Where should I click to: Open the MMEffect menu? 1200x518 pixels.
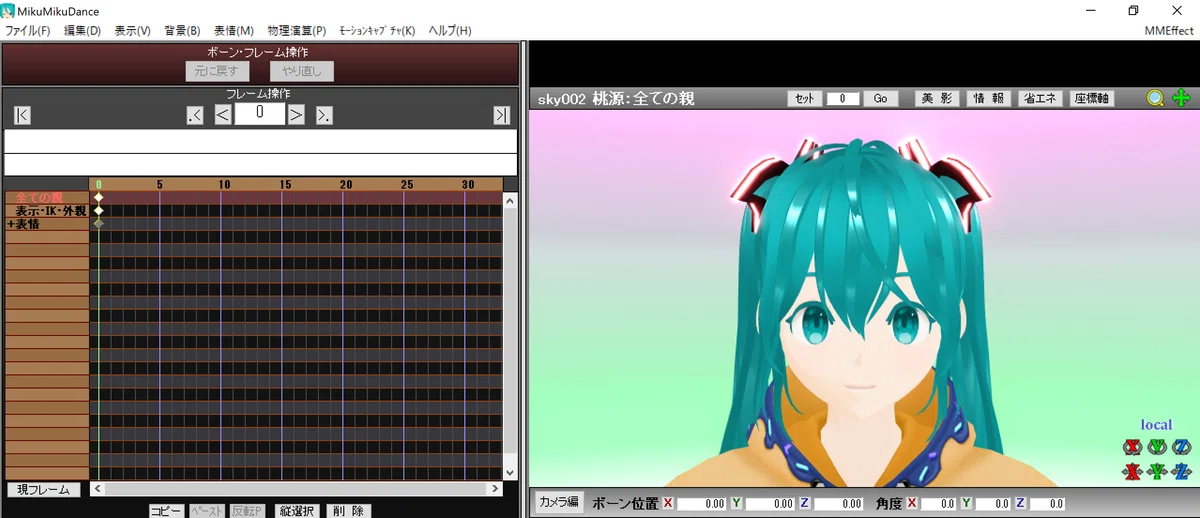click(x=1169, y=31)
